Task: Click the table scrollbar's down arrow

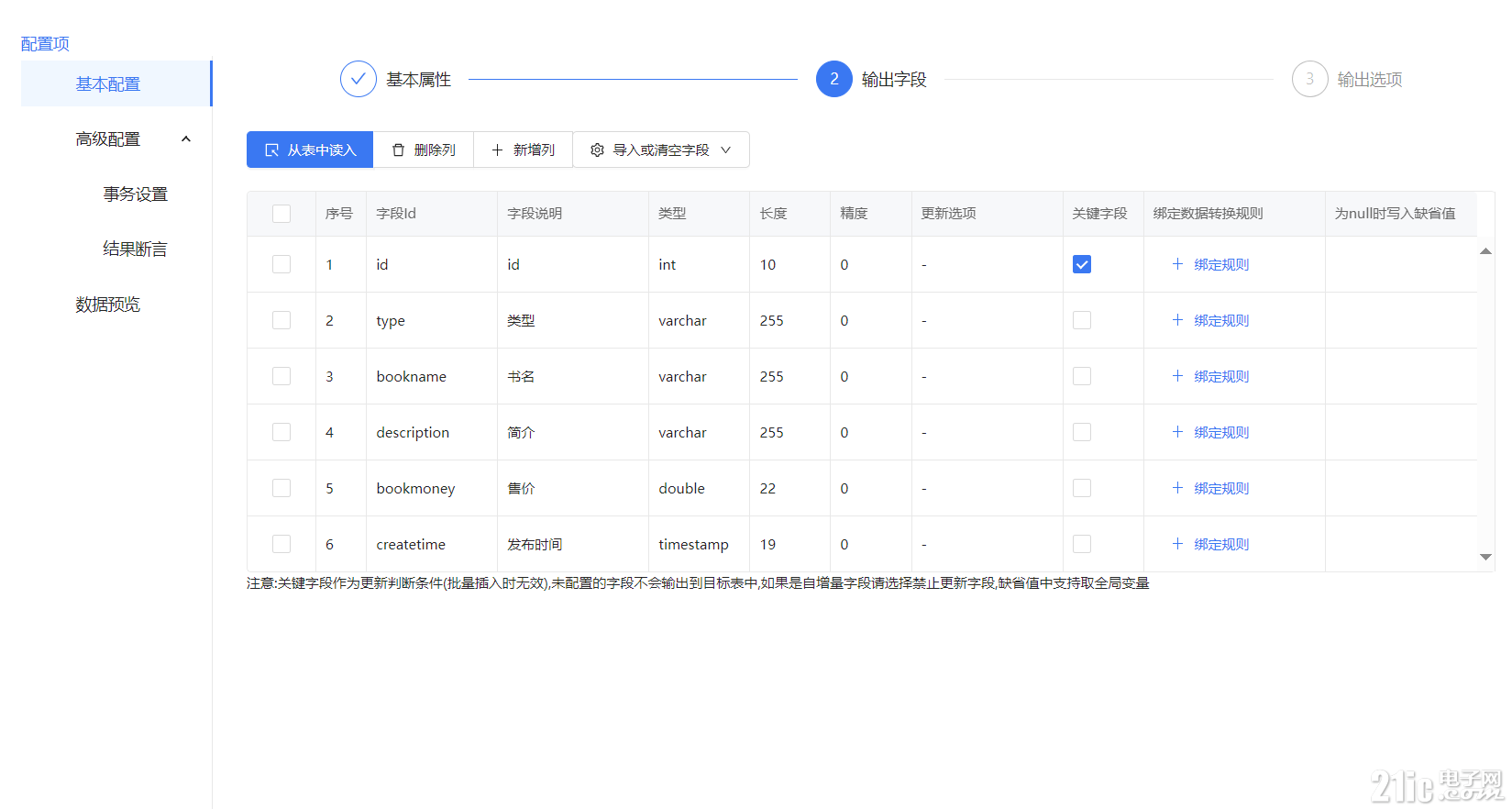Action: point(1485,557)
